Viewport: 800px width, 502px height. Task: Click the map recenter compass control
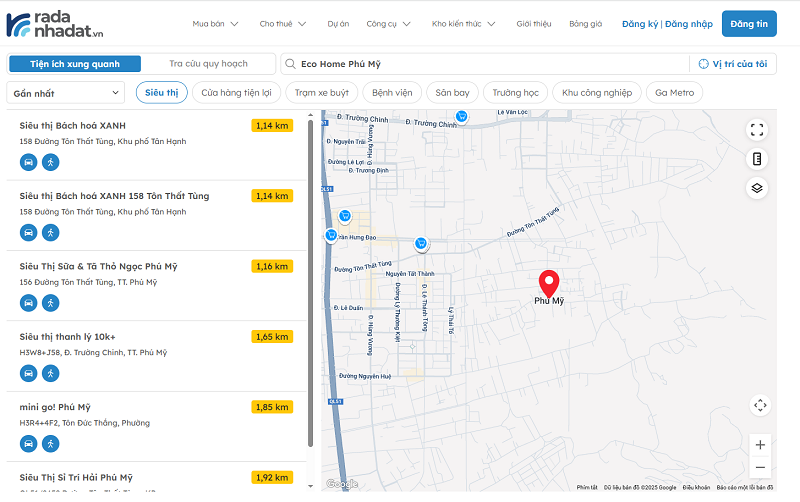[760, 406]
